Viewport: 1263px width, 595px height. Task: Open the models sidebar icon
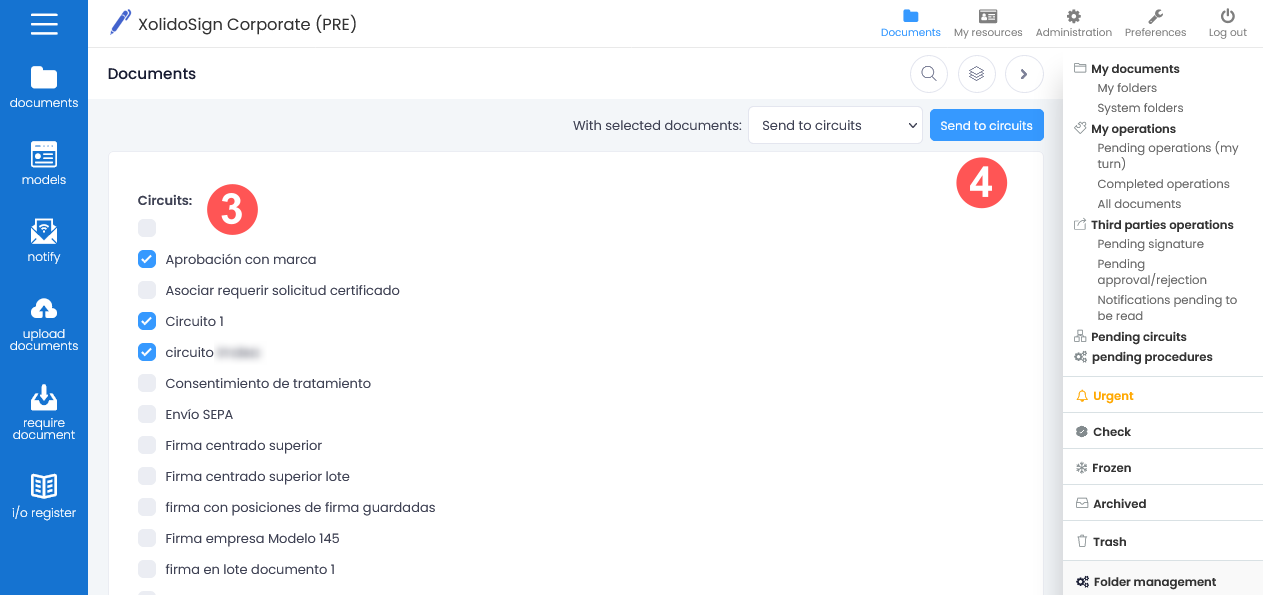(44, 155)
